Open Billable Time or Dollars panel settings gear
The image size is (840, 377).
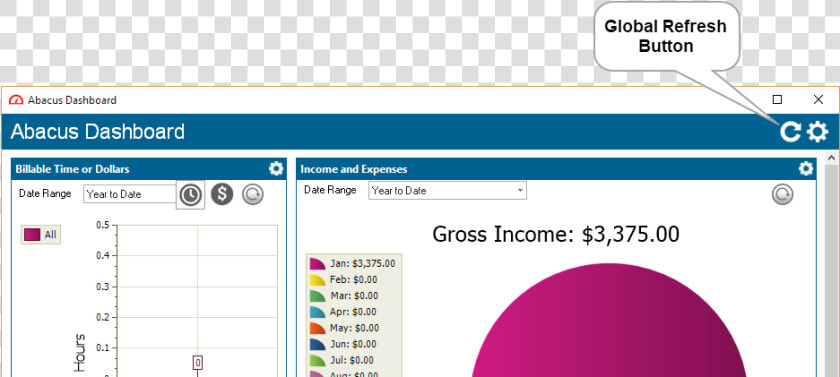click(276, 169)
